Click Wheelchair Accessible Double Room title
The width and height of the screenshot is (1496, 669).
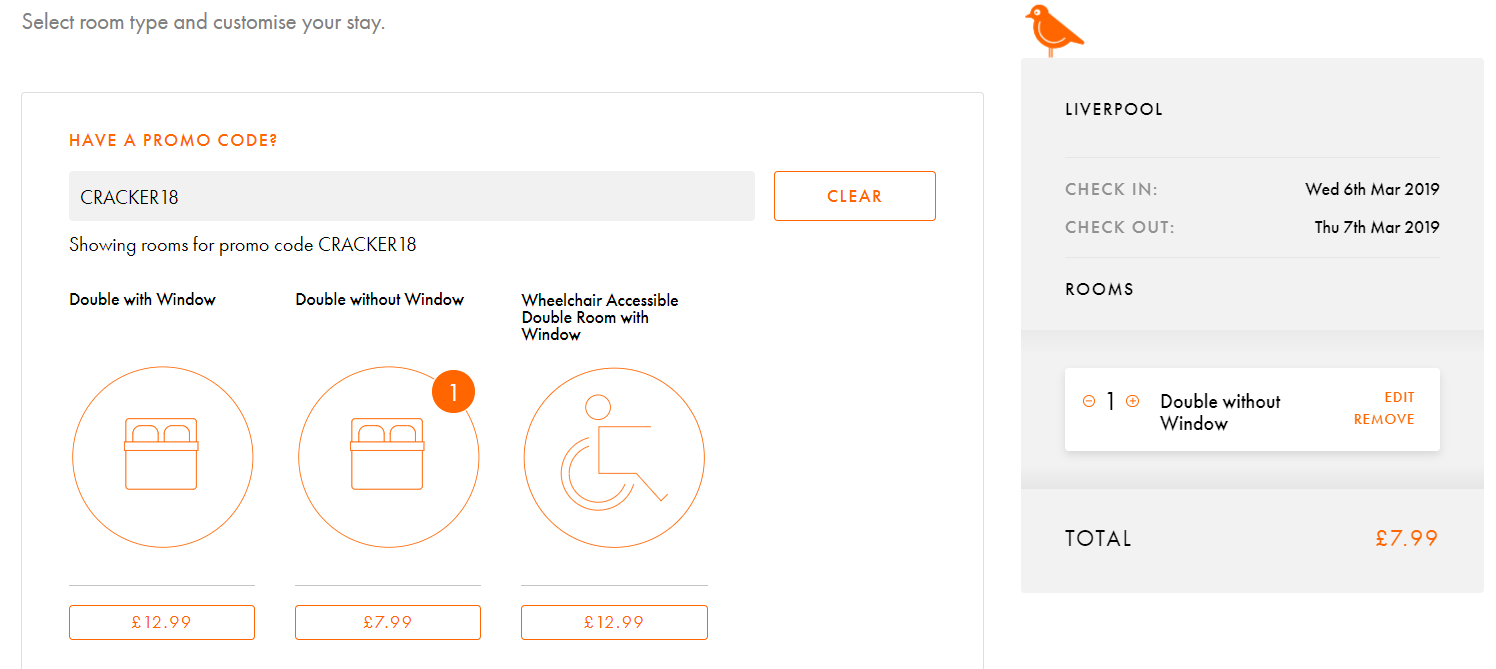coord(600,317)
